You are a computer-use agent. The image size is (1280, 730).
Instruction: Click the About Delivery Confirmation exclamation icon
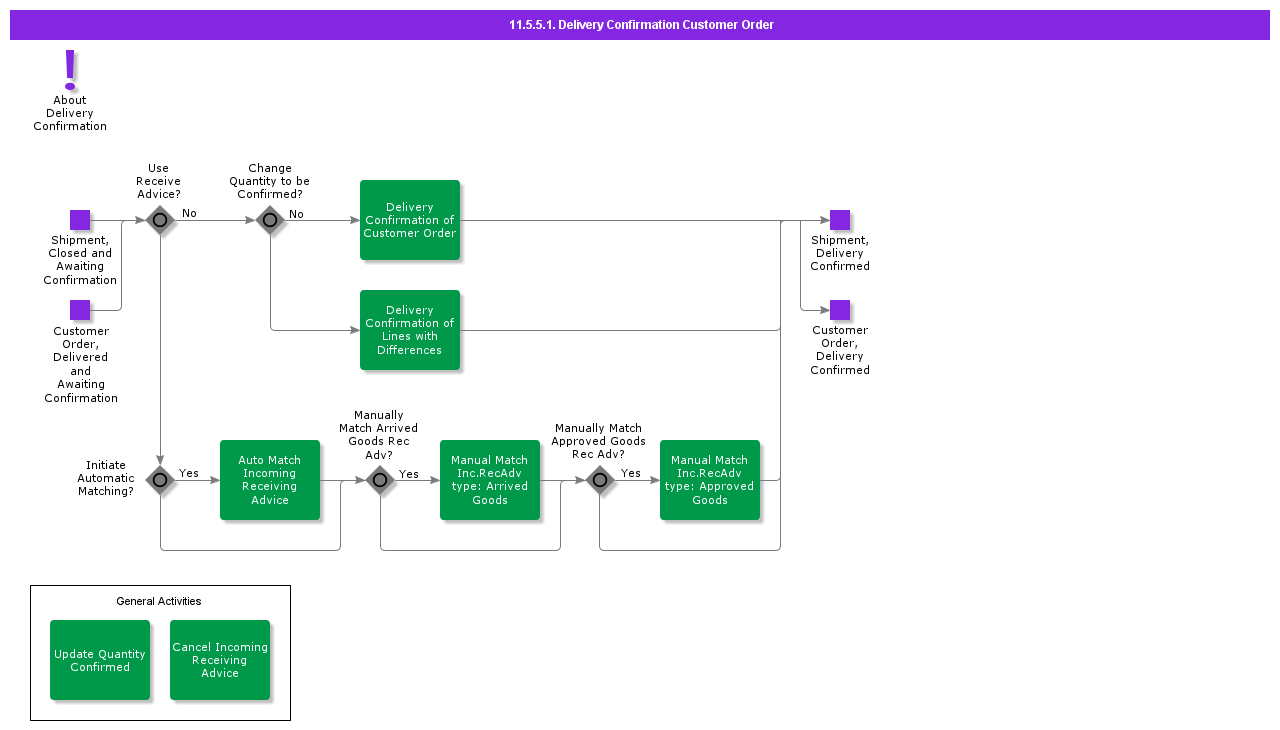pos(70,70)
